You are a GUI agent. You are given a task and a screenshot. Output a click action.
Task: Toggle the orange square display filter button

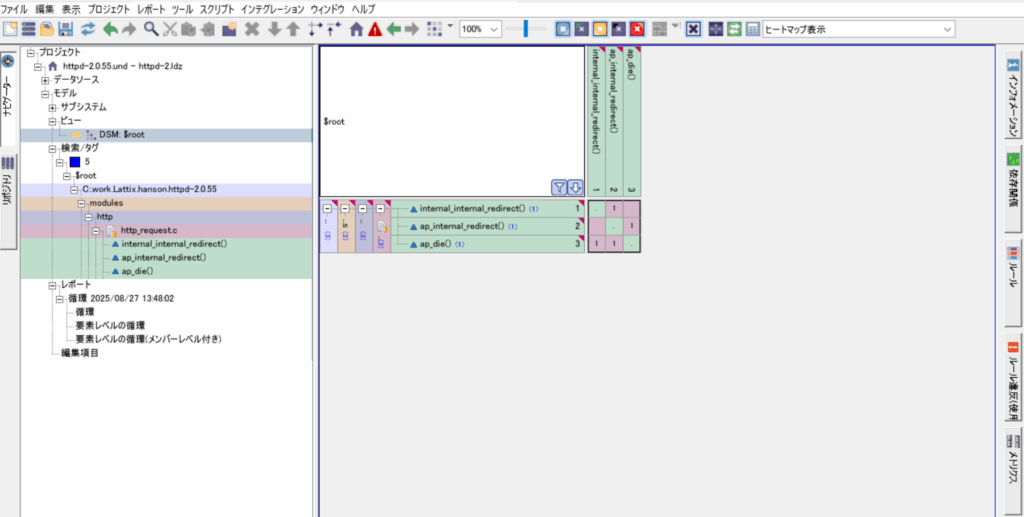(x=600, y=29)
